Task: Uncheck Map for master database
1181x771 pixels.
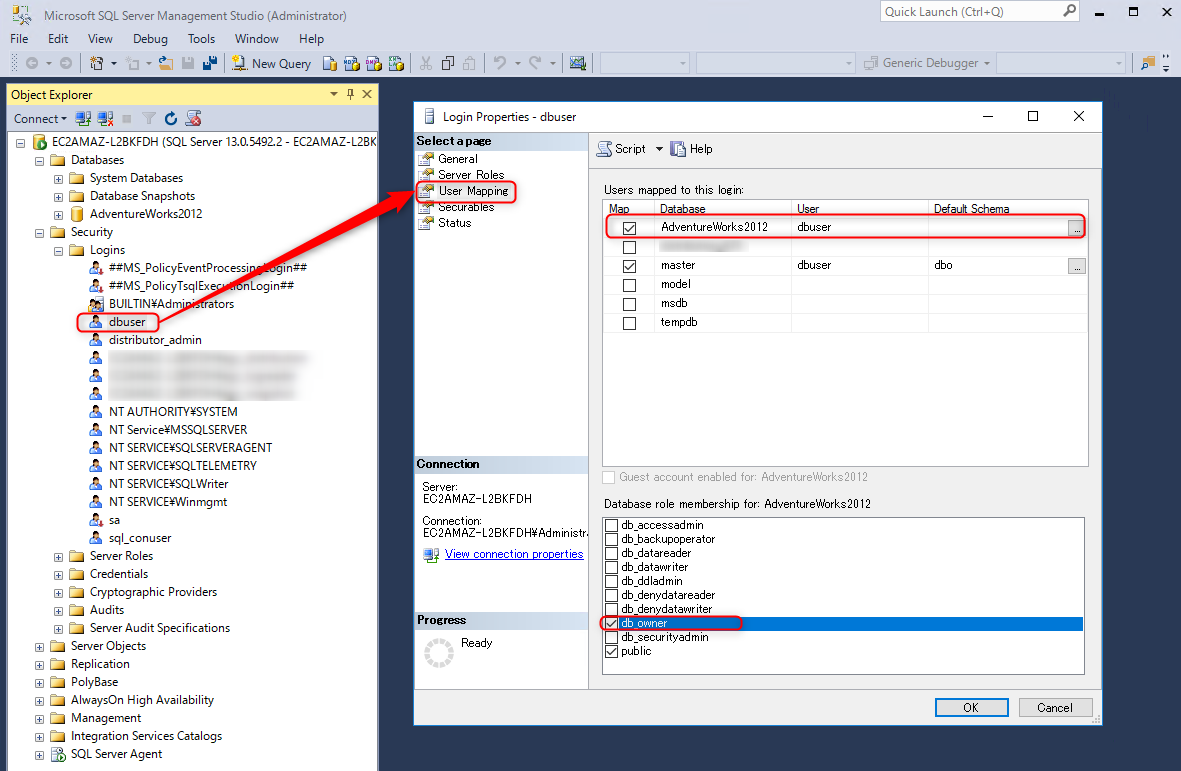Action: [x=630, y=266]
